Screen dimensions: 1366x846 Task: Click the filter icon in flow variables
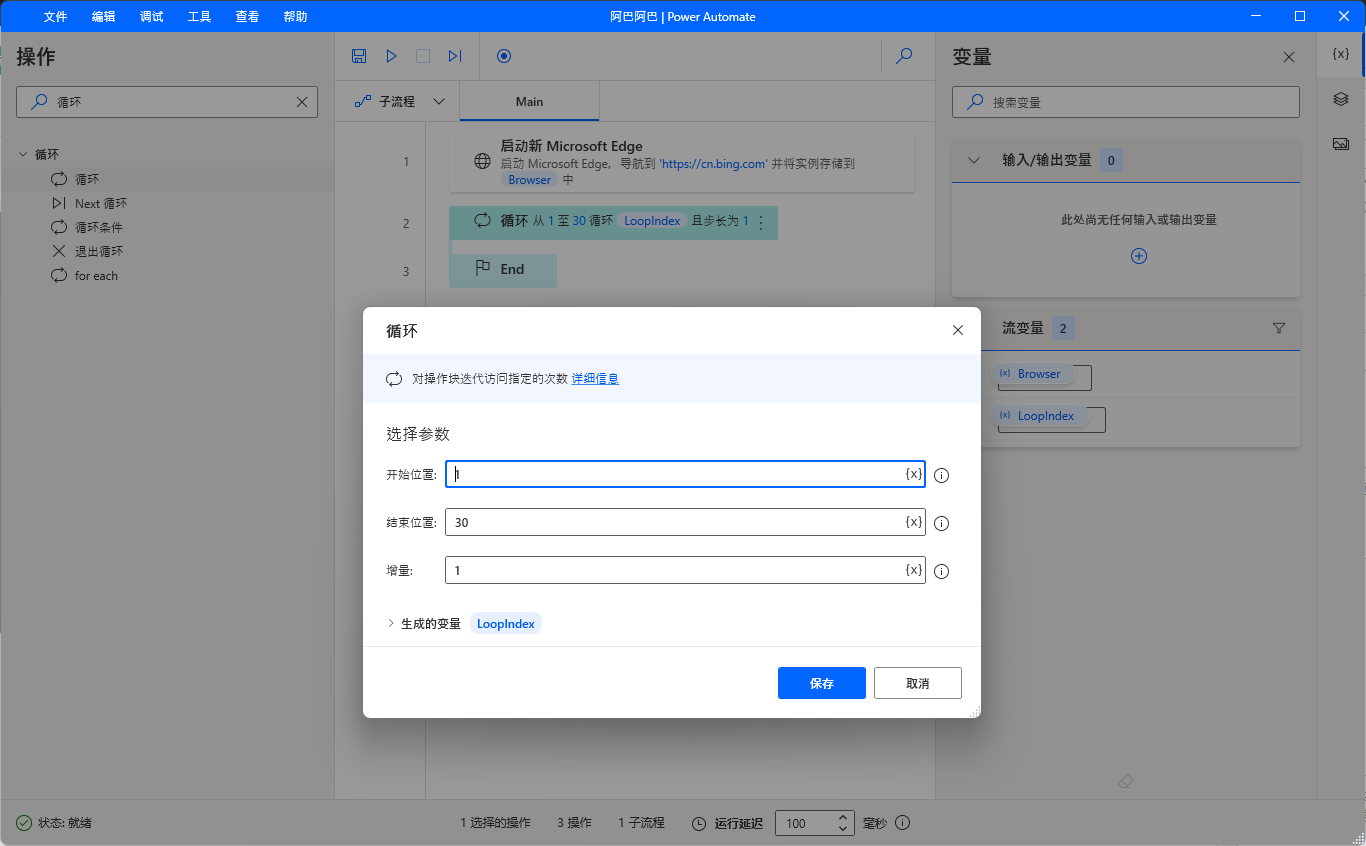click(1279, 328)
